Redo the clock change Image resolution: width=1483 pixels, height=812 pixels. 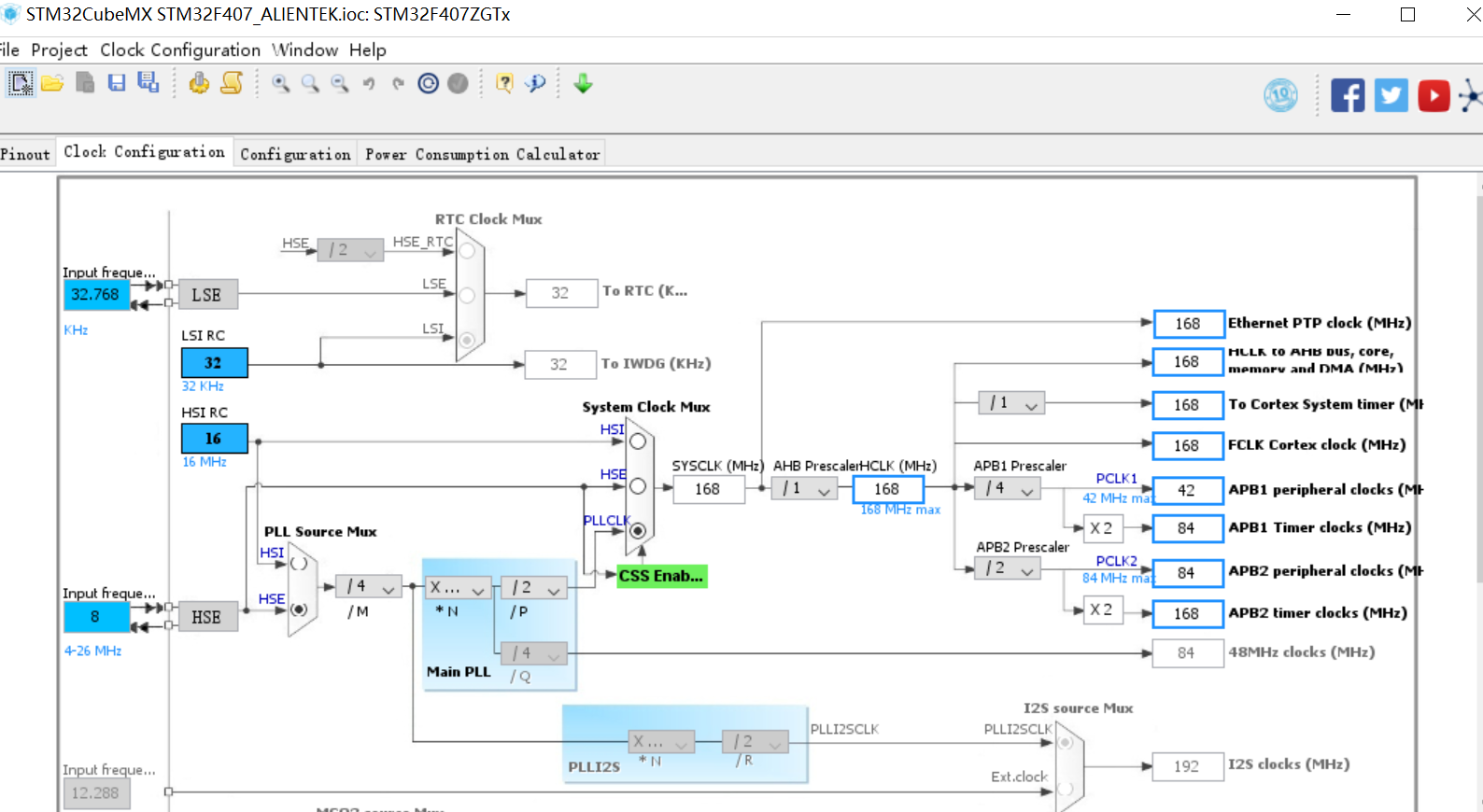tap(399, 84)
